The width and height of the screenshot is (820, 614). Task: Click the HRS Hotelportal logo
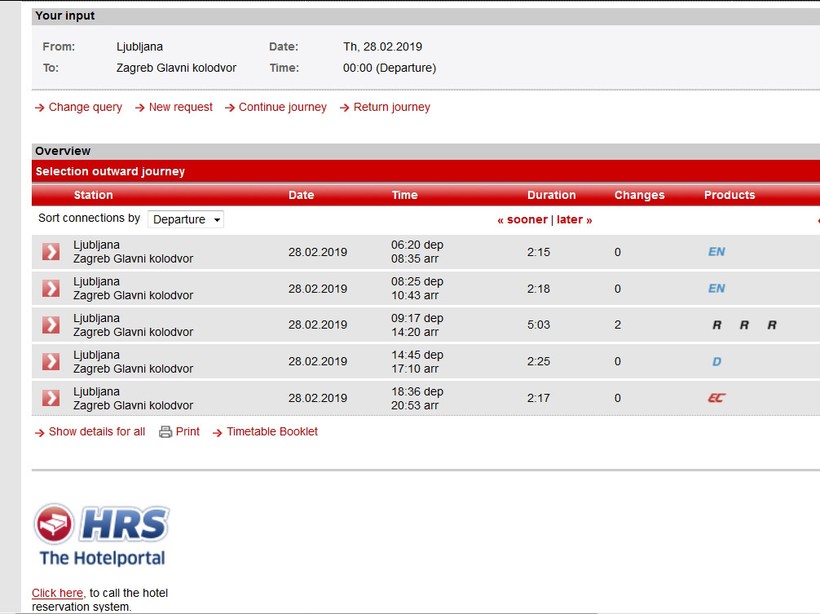click(101, 535)
